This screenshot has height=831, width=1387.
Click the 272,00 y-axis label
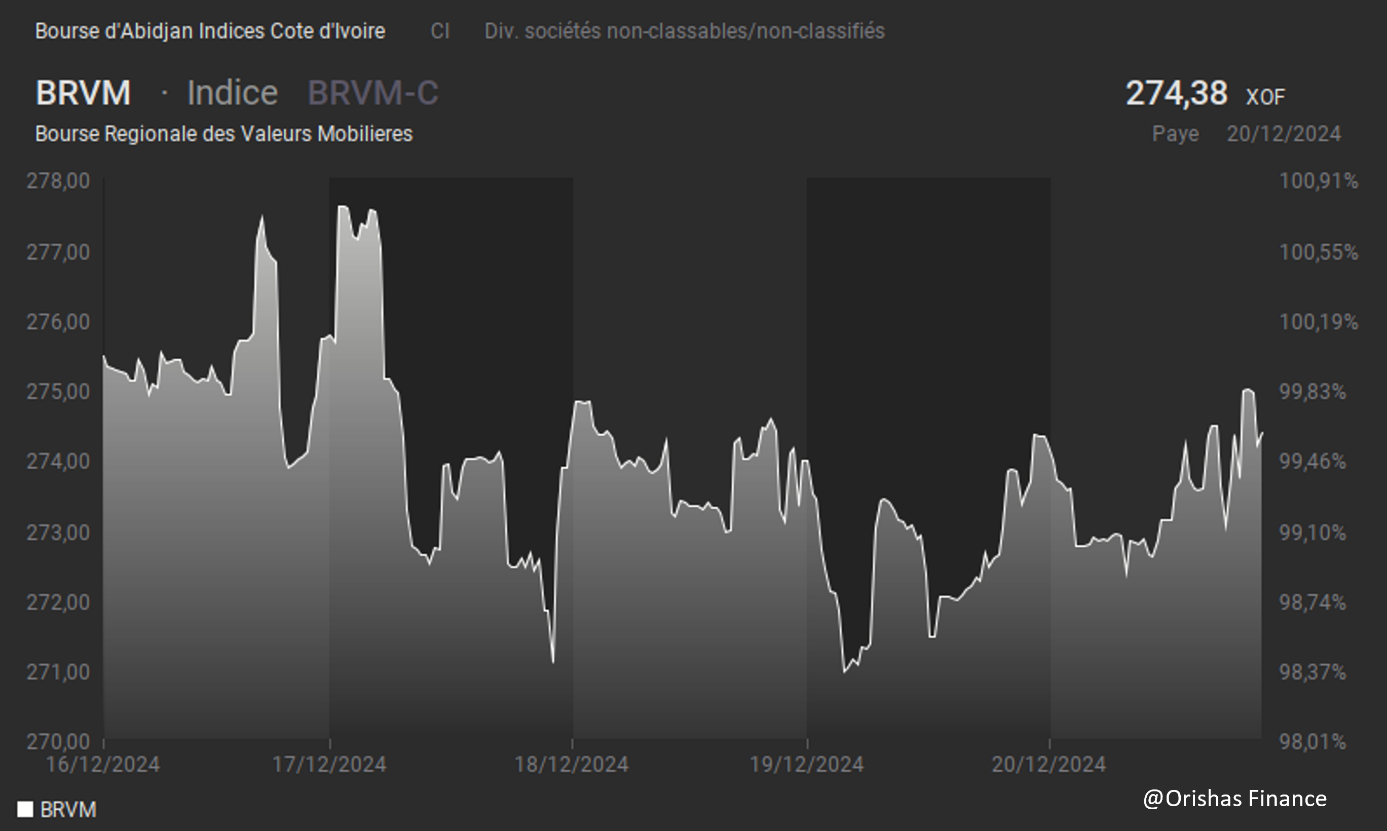coord(56,601)
